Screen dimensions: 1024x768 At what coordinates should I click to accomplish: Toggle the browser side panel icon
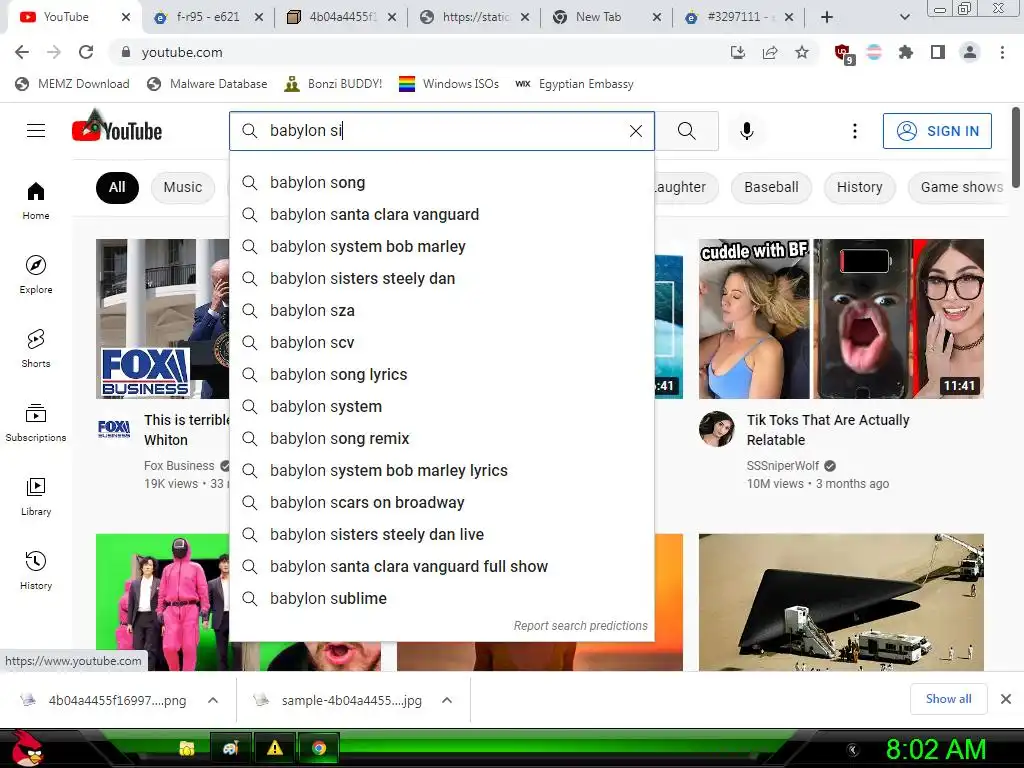click(x=938, y=52)
